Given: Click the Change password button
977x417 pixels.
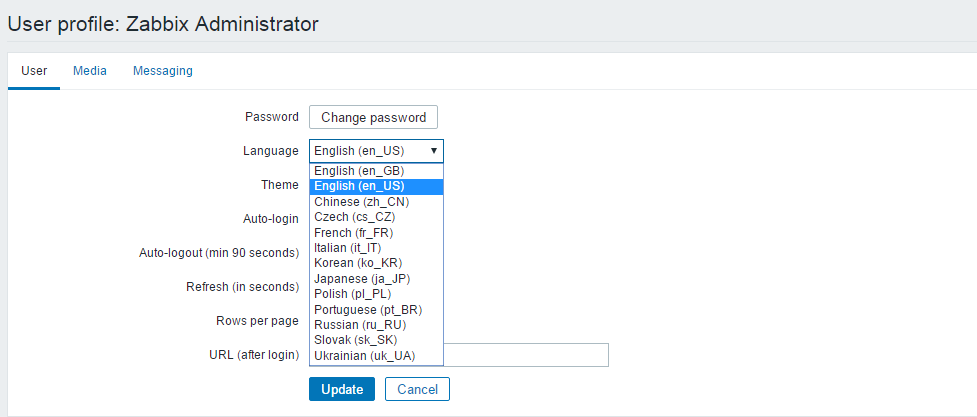Looking at the screenshot, I should coord(373,117).
